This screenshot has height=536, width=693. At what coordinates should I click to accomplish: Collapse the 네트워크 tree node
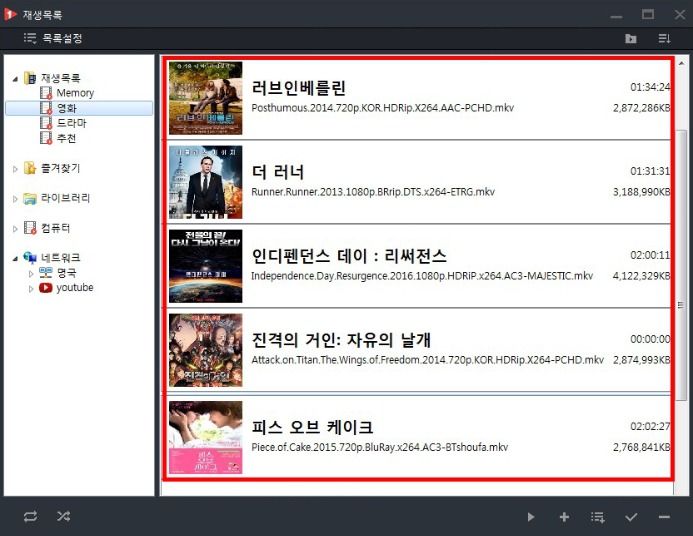(x=15, y=258)
